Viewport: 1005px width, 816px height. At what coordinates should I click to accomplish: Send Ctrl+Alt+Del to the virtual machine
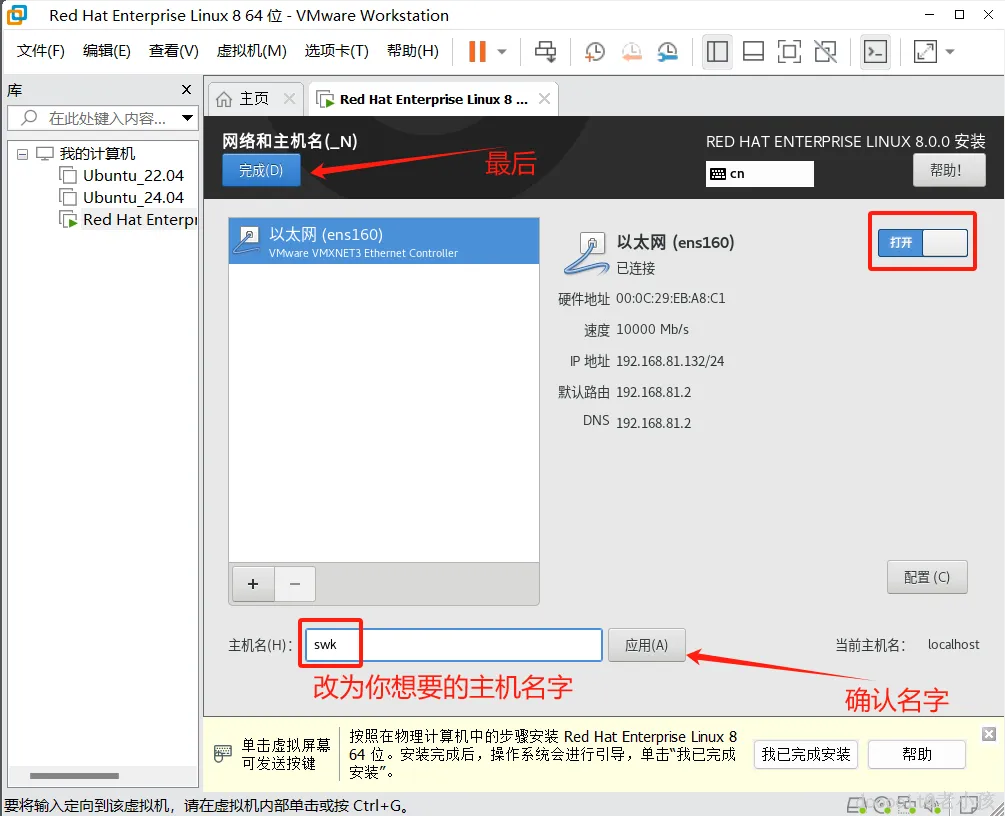(x=546, y=51)
